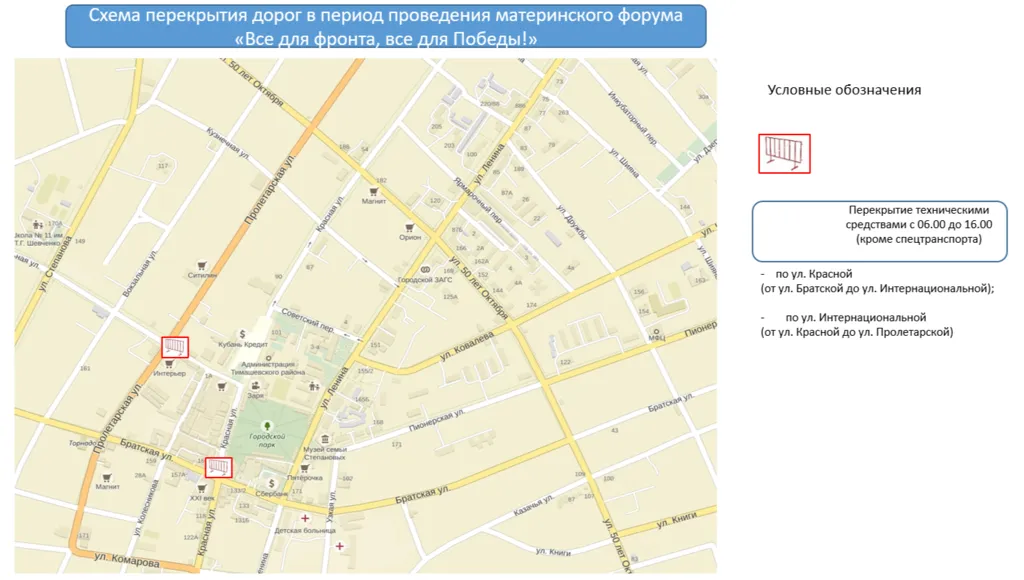Screen dimensions: 1024x580
Task: Select the barrier symbol in the legend
Action: point(785,154)
